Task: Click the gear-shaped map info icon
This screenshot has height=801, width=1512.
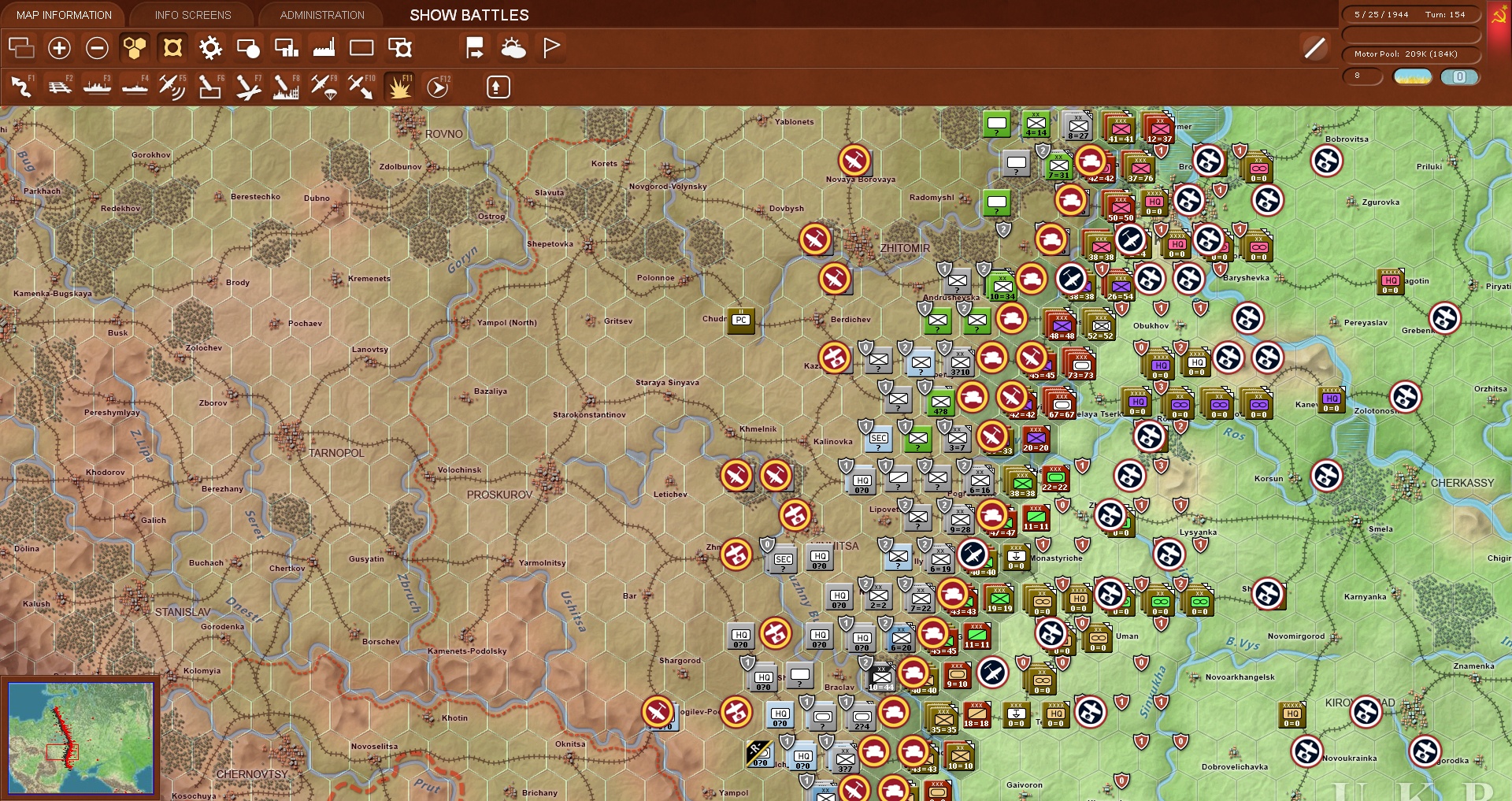Action: pyautogui.click(x=210, y=48)
